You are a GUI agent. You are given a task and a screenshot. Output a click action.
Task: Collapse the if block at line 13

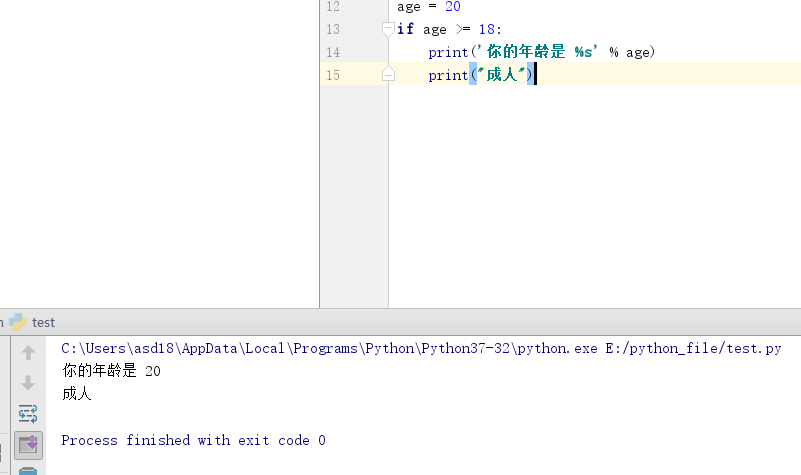[x=388, y=29]
